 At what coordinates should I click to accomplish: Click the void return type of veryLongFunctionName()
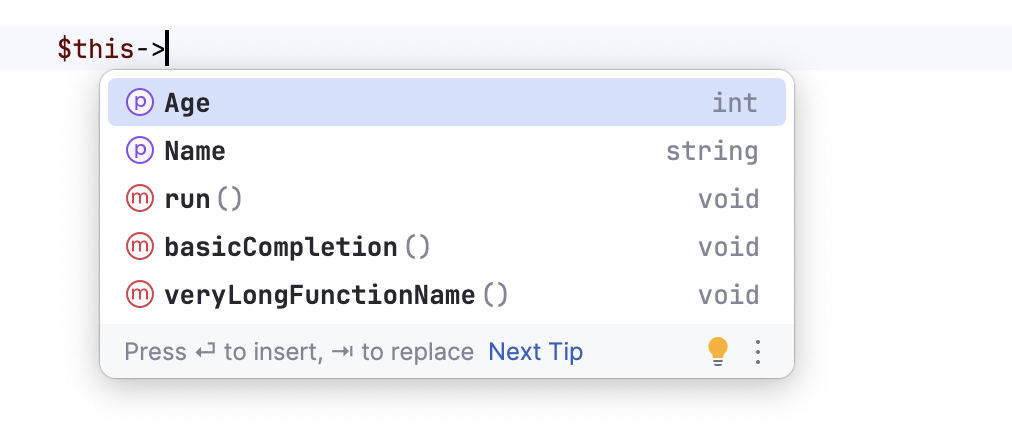[728, 295]
